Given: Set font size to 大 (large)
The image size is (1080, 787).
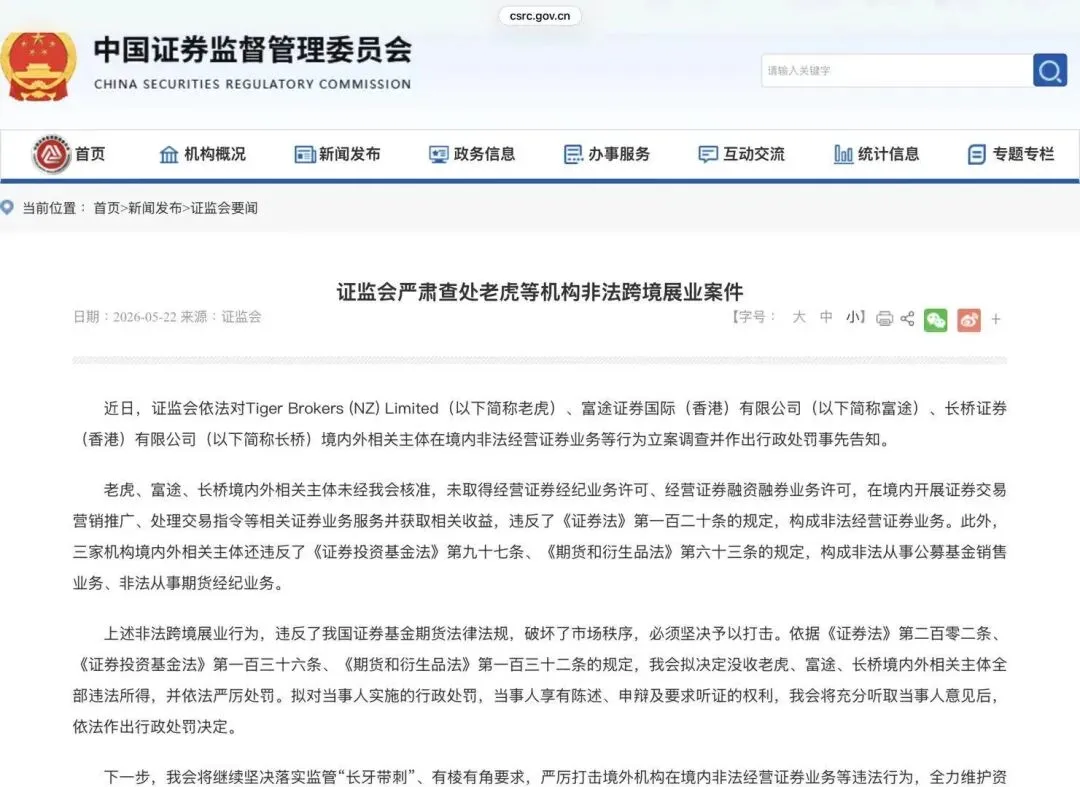Looking at the screenshot, I should [799, 317].
